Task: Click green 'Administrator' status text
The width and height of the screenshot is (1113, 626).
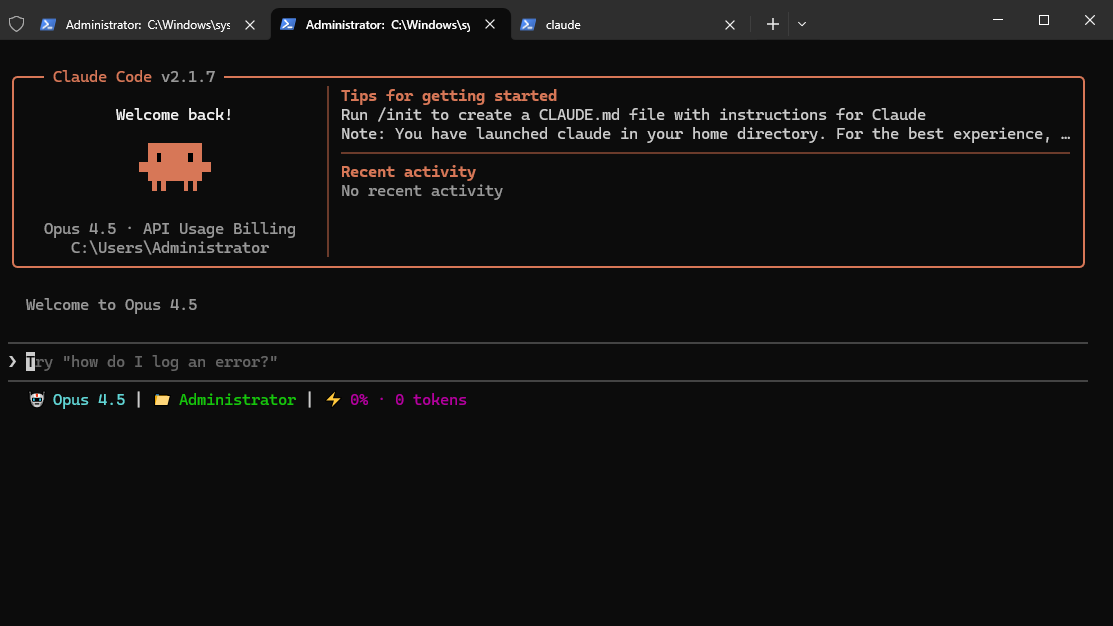Action: [x=237, y=400]
